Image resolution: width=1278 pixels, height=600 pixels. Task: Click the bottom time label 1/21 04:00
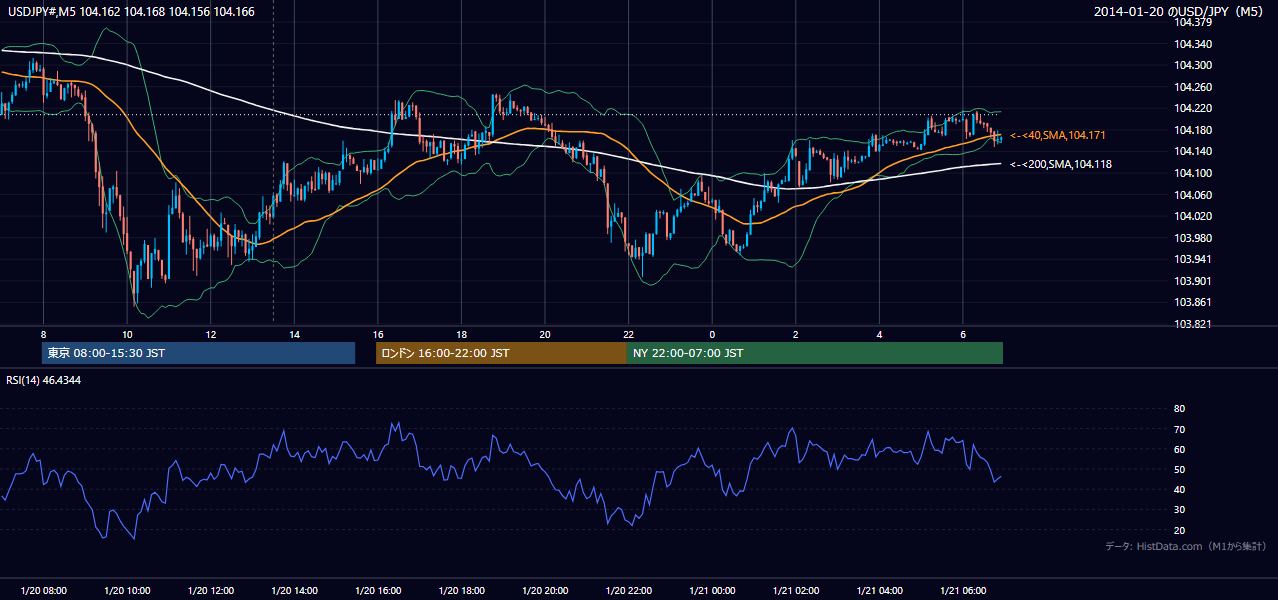pos(880,591)
